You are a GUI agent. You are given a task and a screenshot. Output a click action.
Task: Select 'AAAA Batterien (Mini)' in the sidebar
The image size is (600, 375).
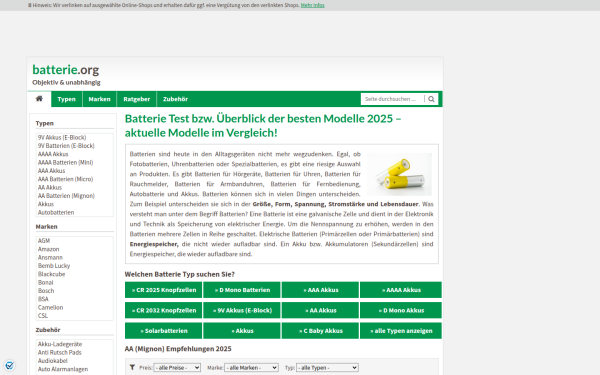pos(65,163)
